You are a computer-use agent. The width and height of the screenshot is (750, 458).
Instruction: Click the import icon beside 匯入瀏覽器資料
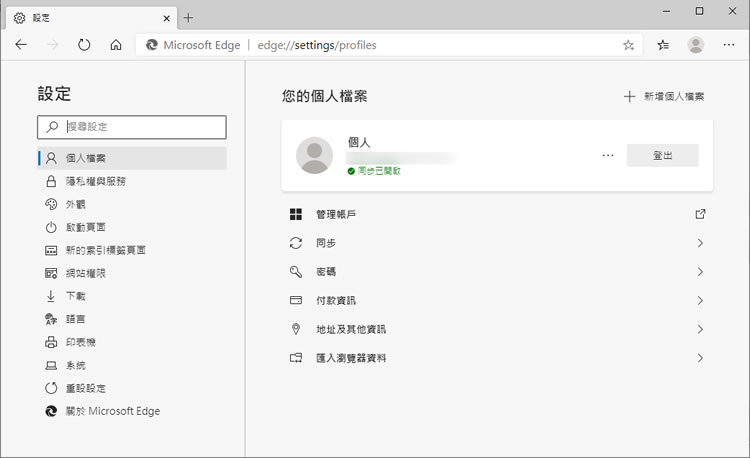click(x=296, y=358)
